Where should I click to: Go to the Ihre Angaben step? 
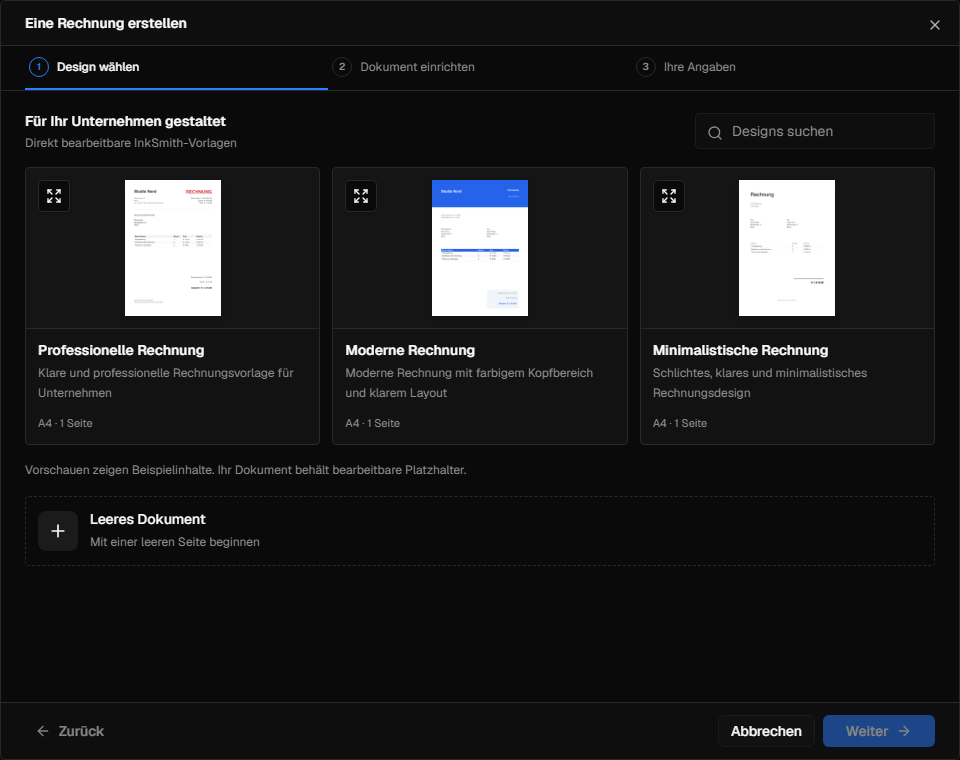coord(686,67)
